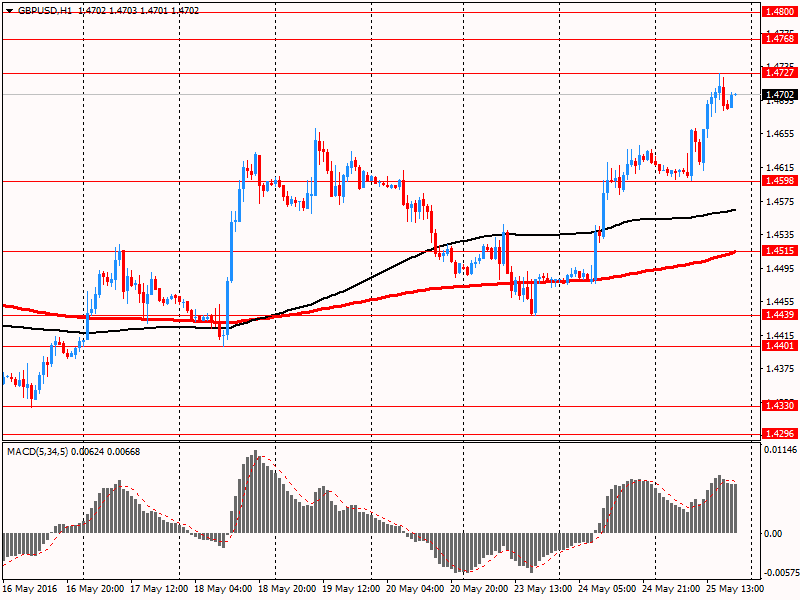Select the 1.4401 red price level label

coord(779,346)
